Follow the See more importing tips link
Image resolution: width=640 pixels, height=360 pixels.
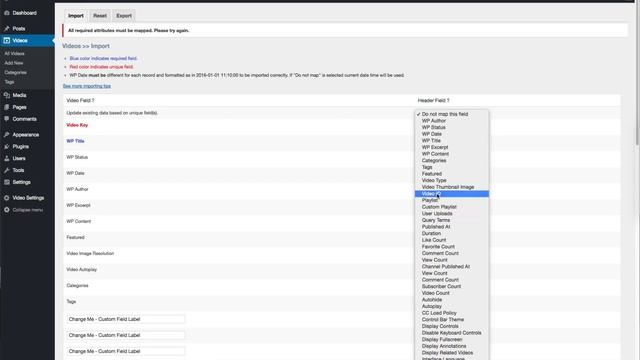[87, 86]
